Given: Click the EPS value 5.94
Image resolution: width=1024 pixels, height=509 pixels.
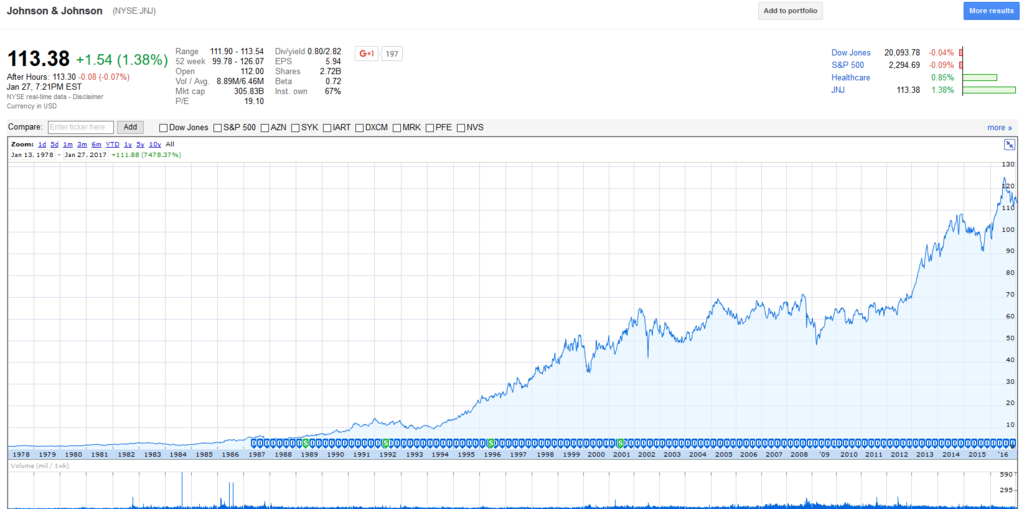Looking at the screenshot, I should pos(332,61).
